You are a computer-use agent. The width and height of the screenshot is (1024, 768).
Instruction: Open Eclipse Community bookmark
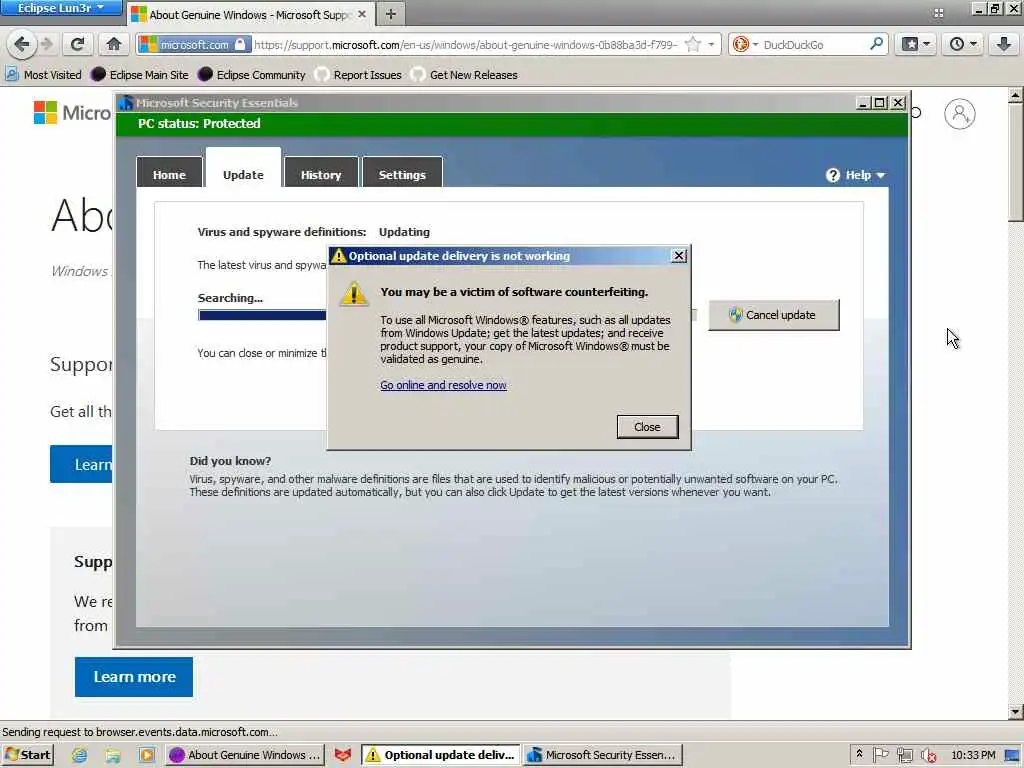(x=251, y=74)
